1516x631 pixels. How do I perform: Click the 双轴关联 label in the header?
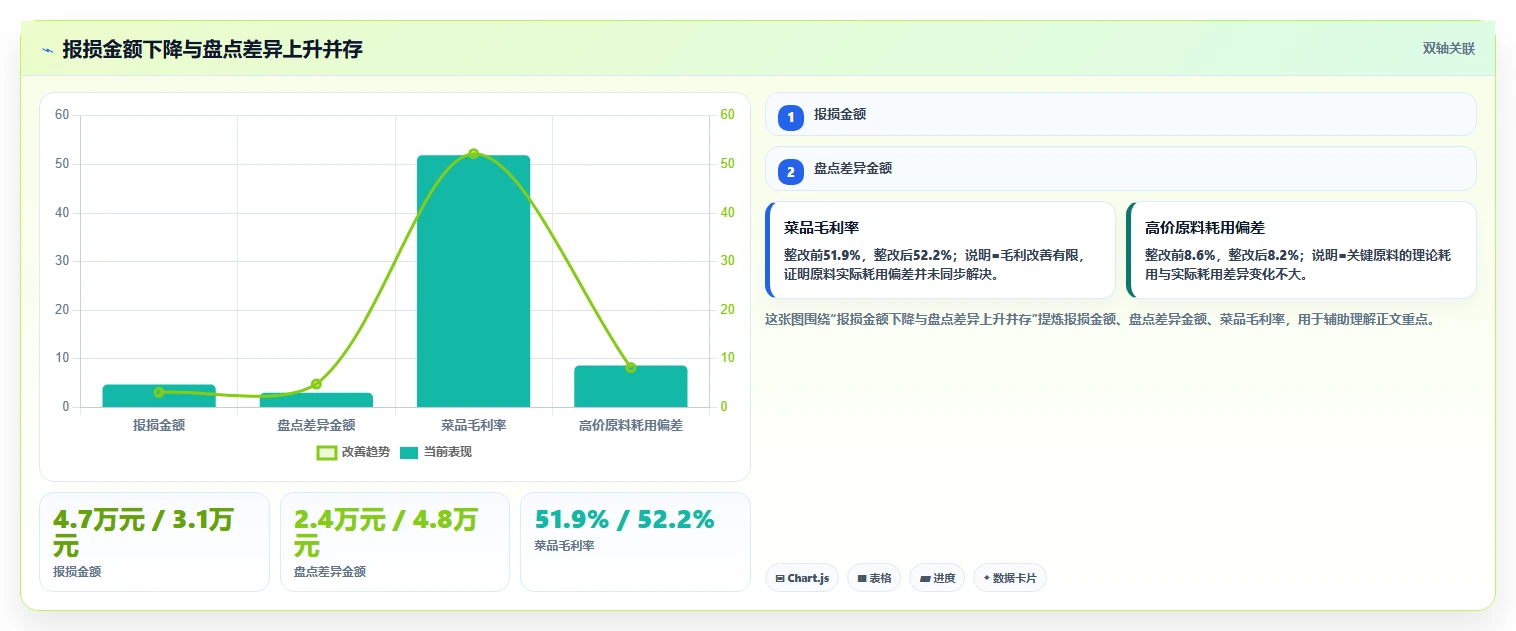(1449, 49)
